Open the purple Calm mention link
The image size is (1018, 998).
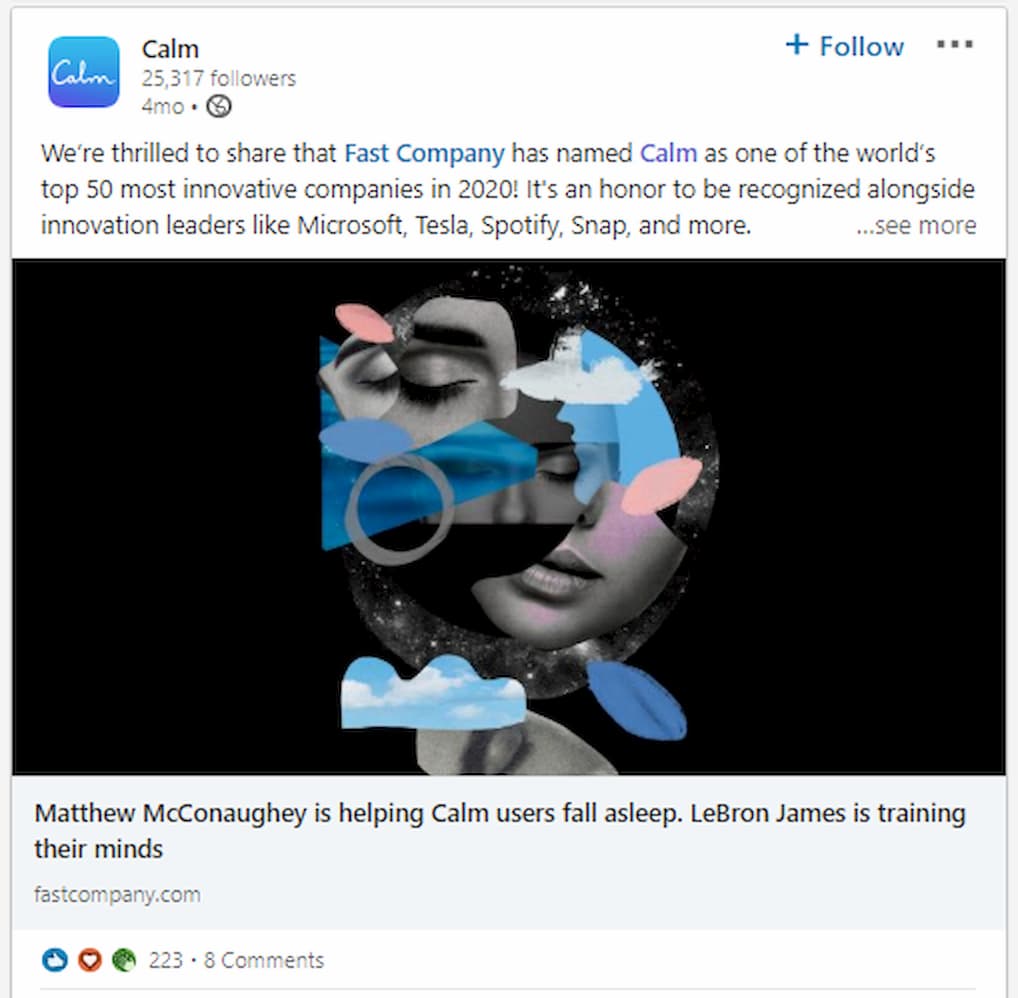pyautogui.click(x=668, y=153)
